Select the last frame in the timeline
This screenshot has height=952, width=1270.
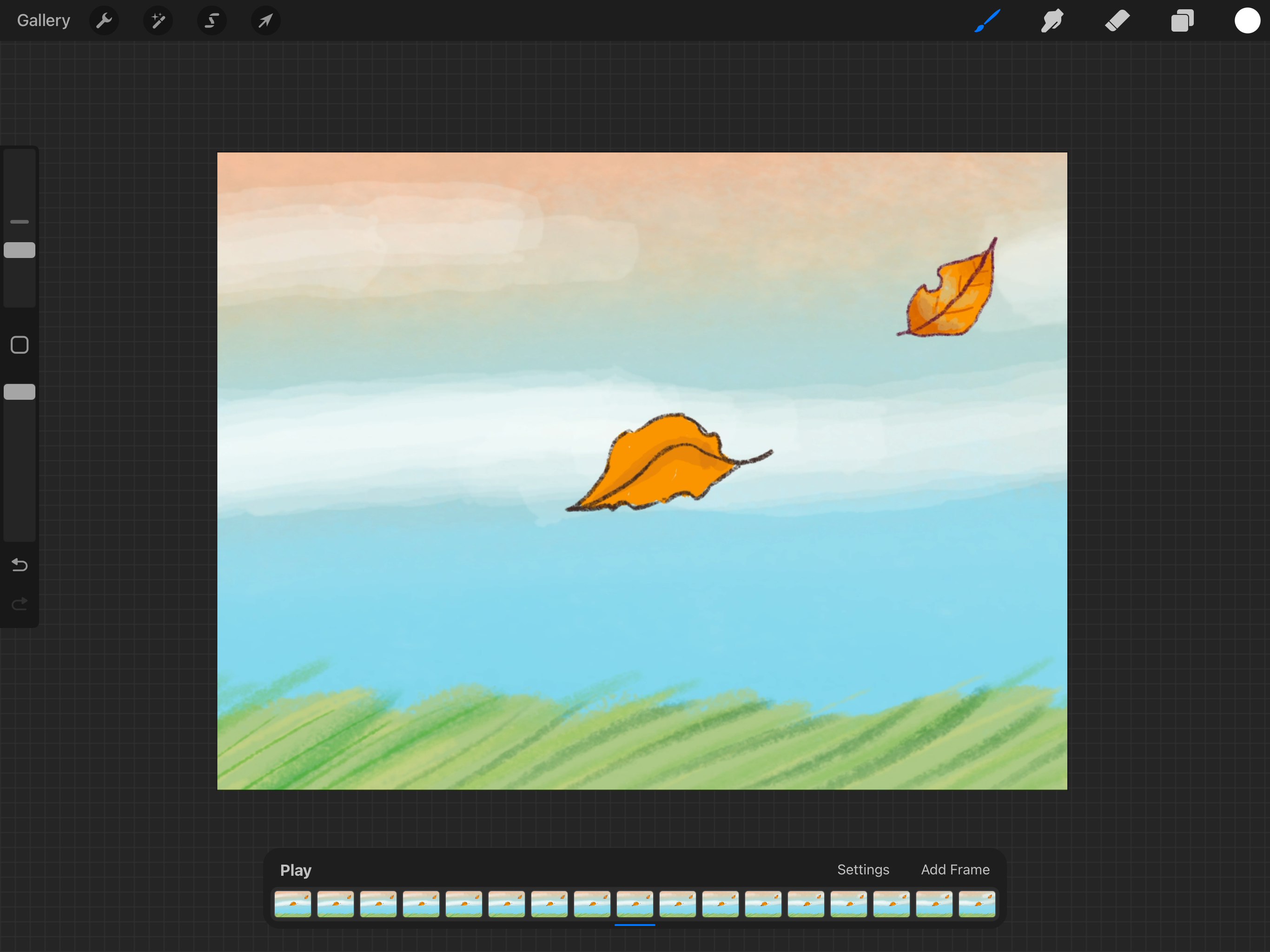[x=977, y=904]
